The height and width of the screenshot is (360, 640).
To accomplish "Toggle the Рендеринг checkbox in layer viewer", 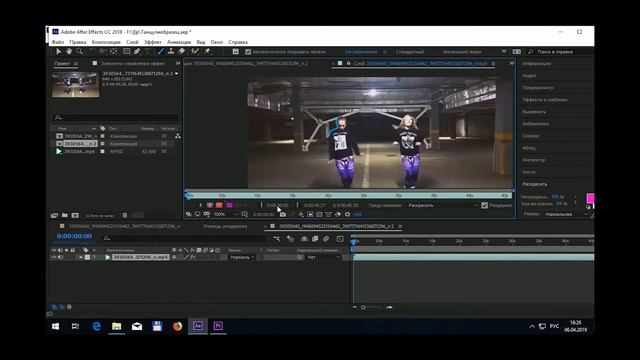I will (484, 205).
